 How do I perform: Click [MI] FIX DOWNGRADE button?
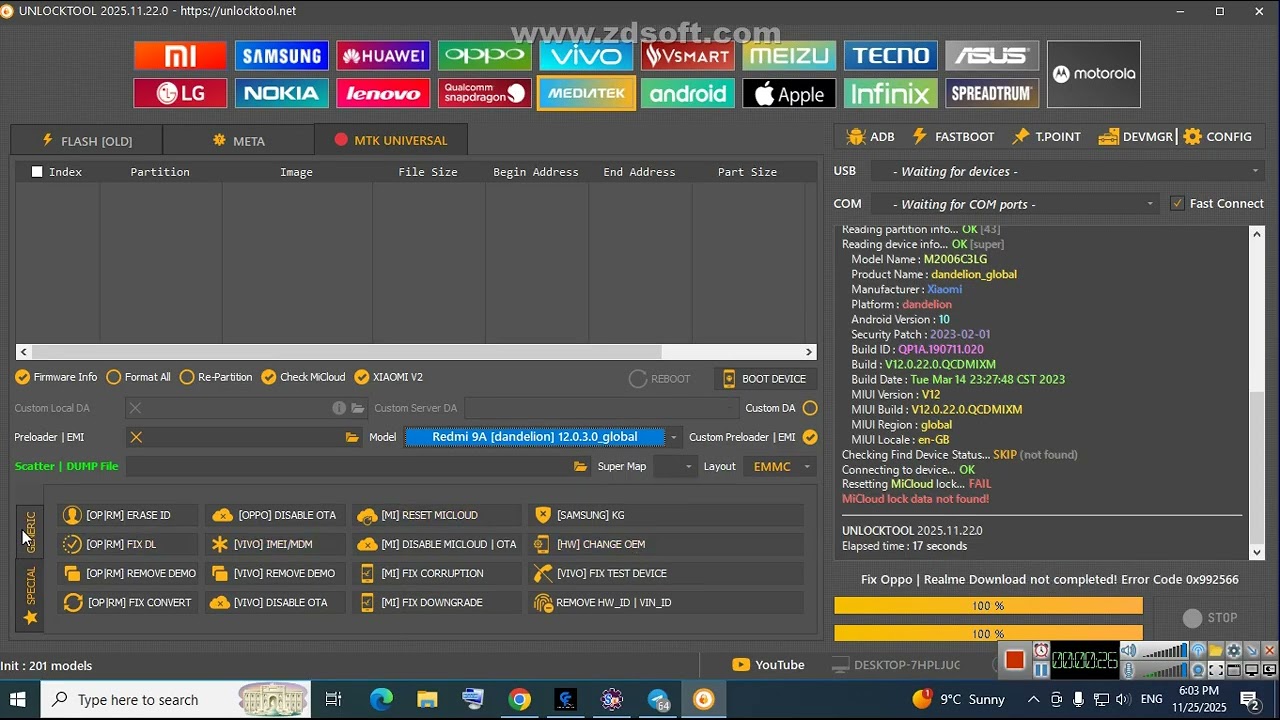point(437,602)
